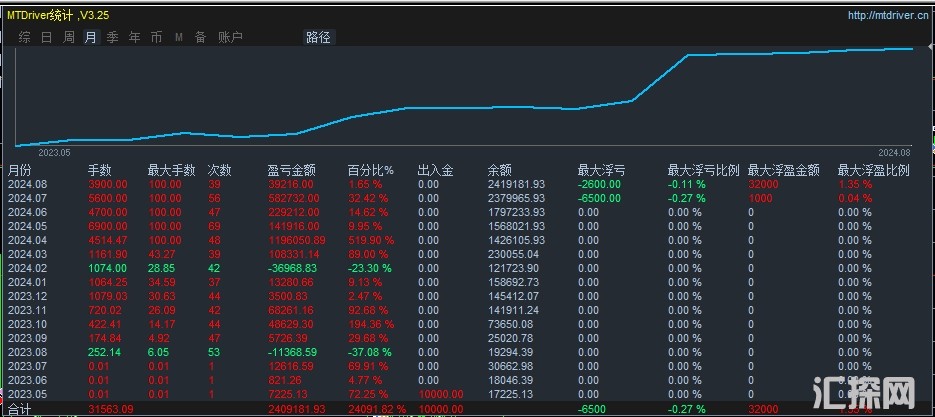Click the 合计 totals row label
The width and height of the screenshot is (935, 417).
(18, 408)
